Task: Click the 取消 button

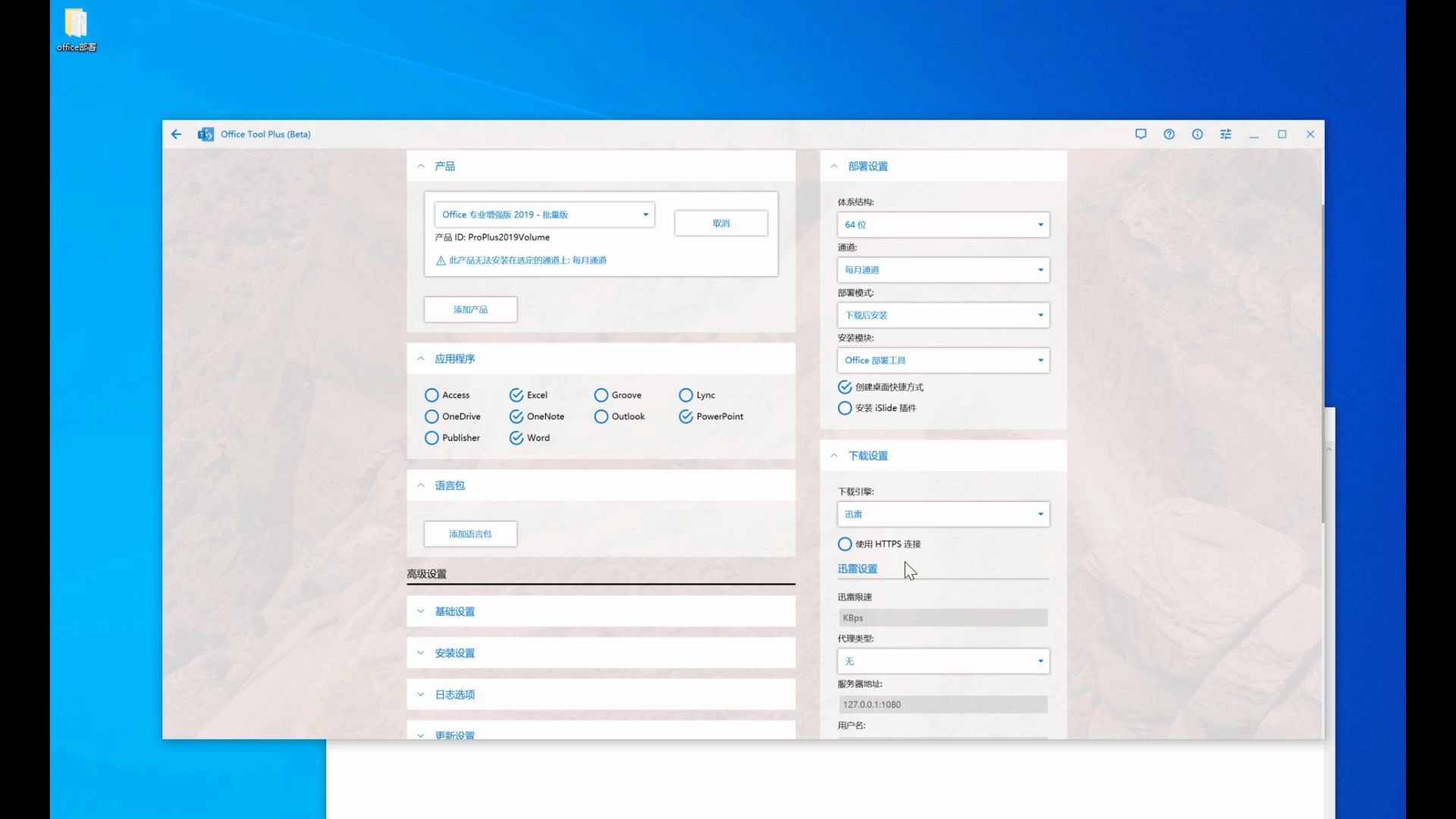Action: pos(721,224)
